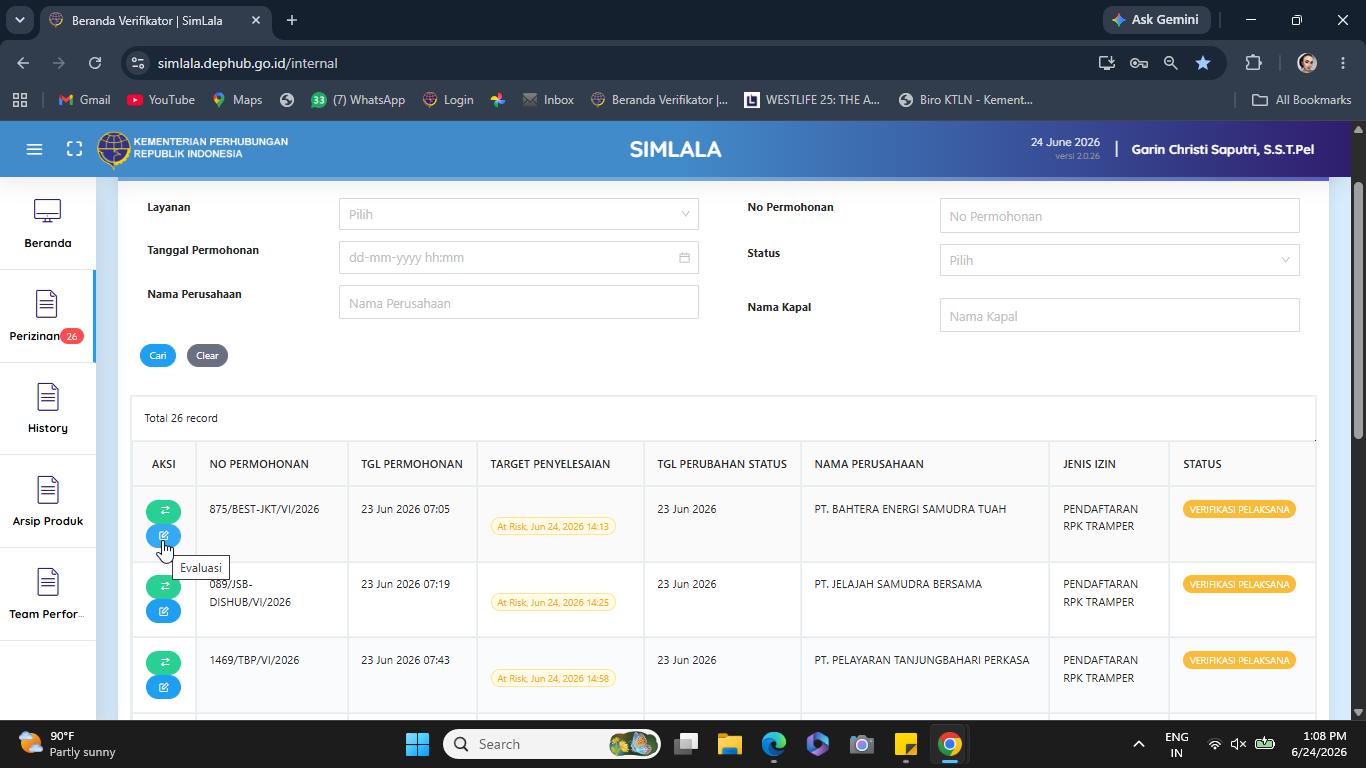This screenshot has width=1366, height=768.
Task: Open Maps bookmark
Action: tap(237, 100)
